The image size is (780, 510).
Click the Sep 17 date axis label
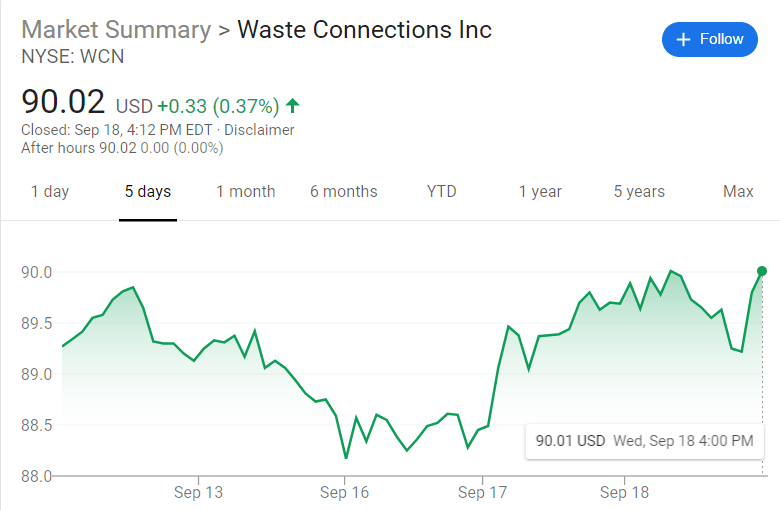tap(484, 493)
